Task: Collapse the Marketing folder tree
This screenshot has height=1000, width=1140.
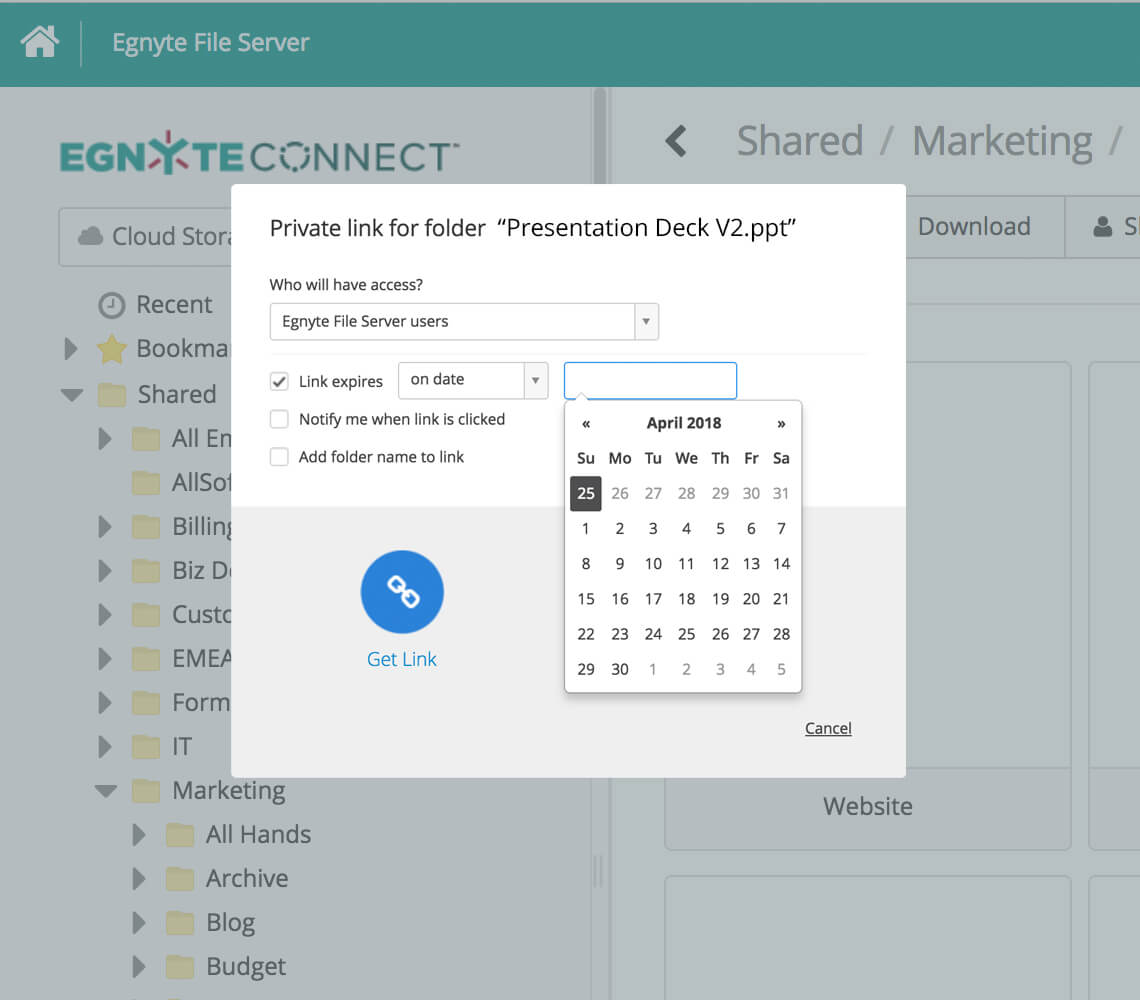Action: [105, 791]
